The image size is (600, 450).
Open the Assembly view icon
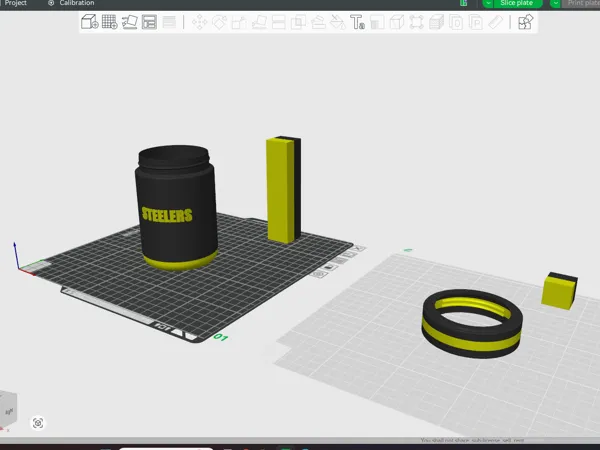point(526,22)
